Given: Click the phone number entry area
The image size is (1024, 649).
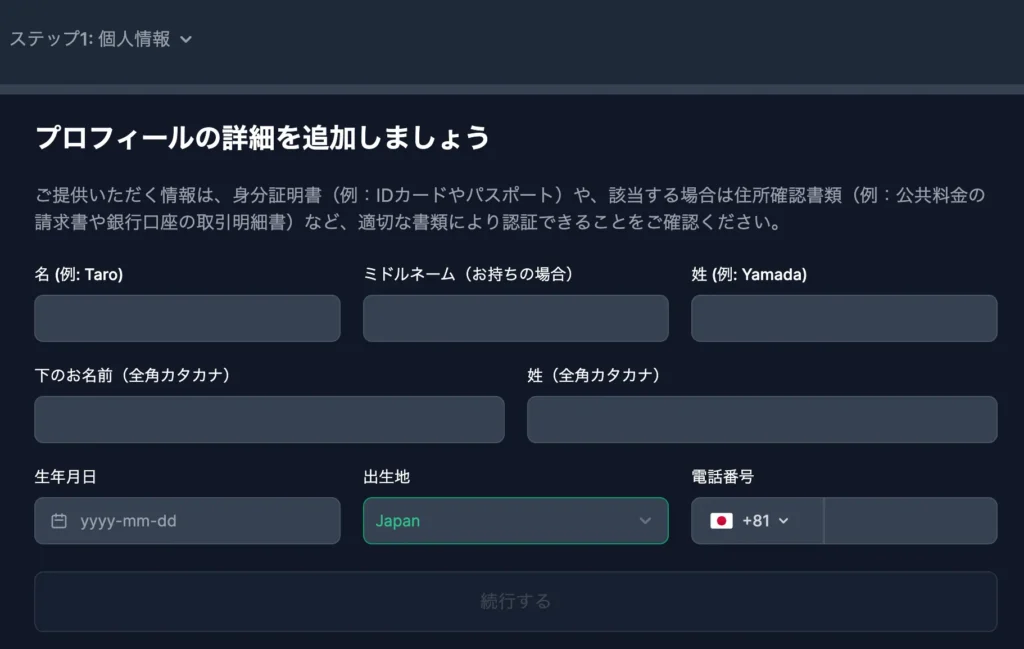Looking at the screenshot, I should click(910, 521).
